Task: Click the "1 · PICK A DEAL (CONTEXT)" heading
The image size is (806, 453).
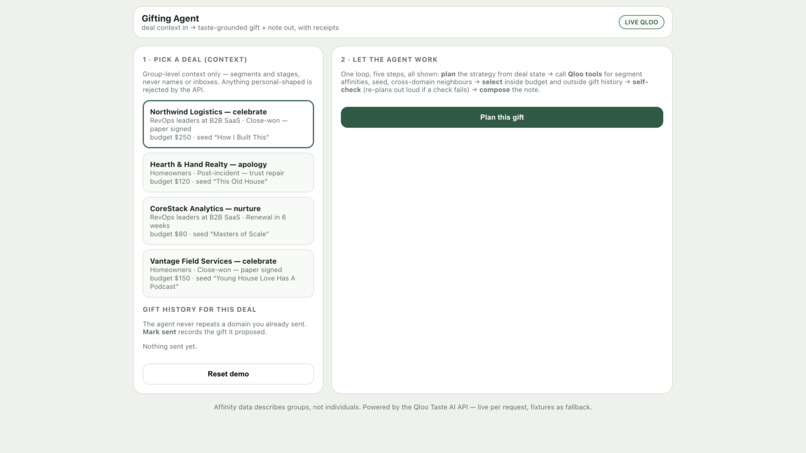Action: click(195, 60)
